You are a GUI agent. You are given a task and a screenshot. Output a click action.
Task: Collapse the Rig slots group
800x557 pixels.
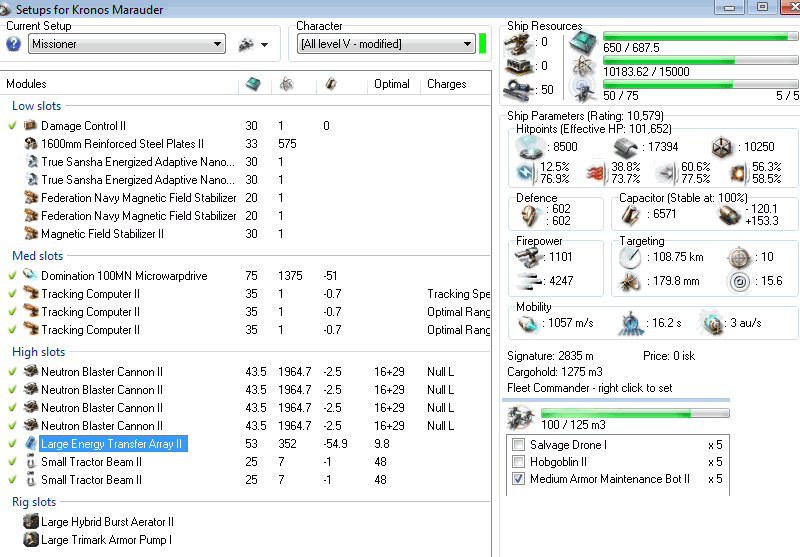34,502
